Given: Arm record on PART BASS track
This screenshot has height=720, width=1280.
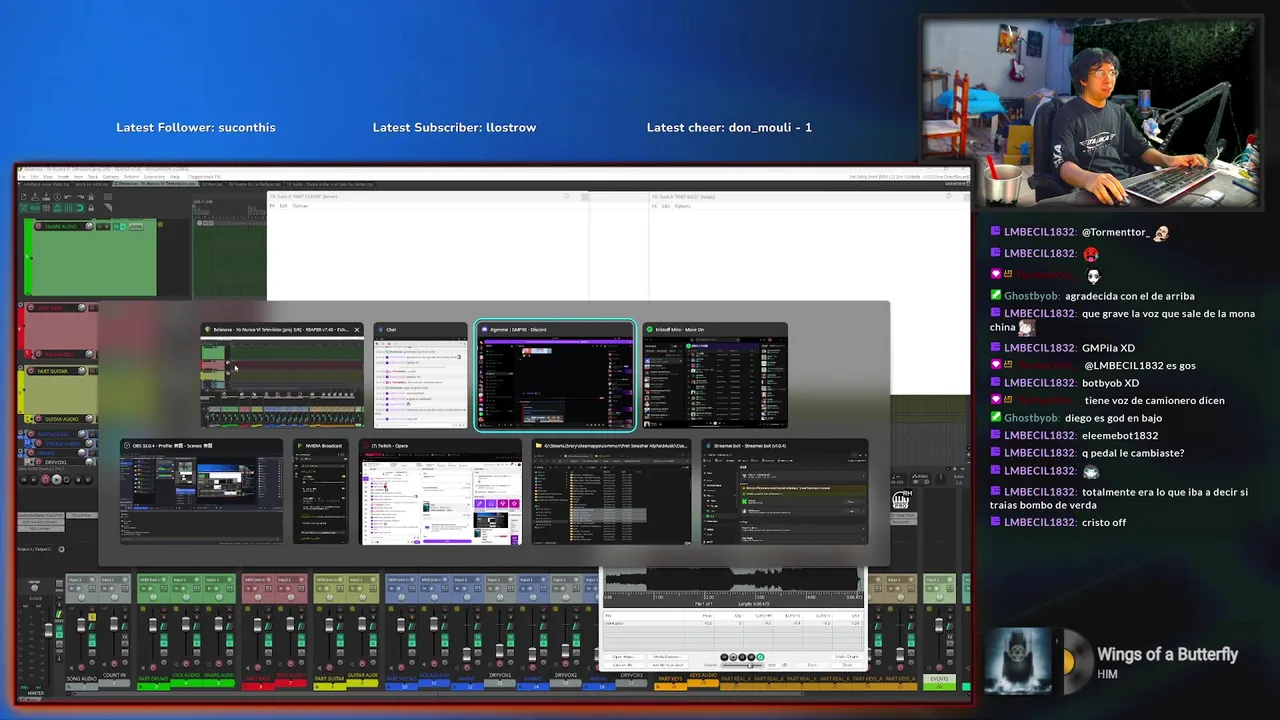Looking at the screenshot, I should 31,308.
